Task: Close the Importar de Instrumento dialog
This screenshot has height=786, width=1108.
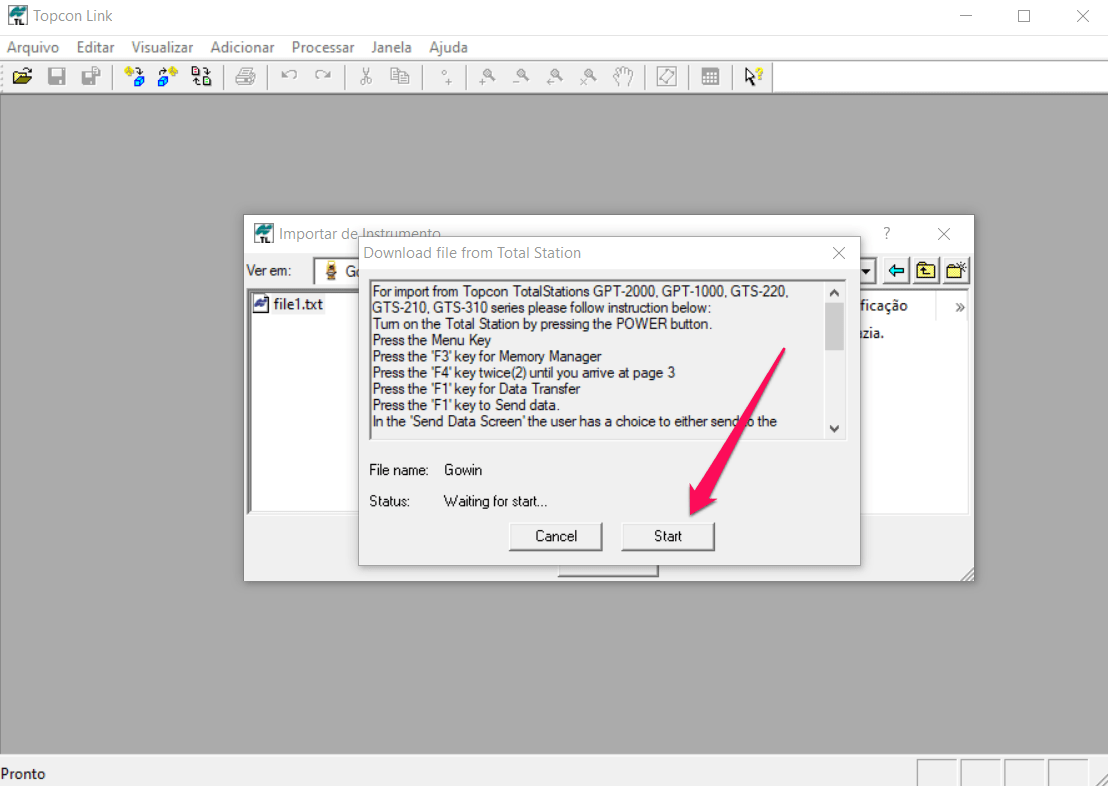Action: pos(943,234)
